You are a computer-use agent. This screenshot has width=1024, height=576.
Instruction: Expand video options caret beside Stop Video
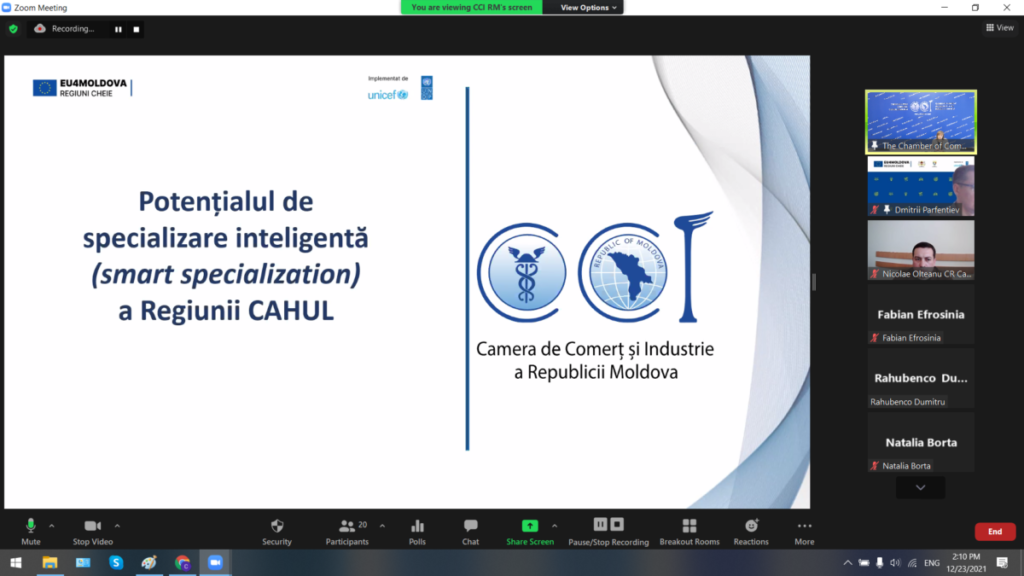(118, 526)
